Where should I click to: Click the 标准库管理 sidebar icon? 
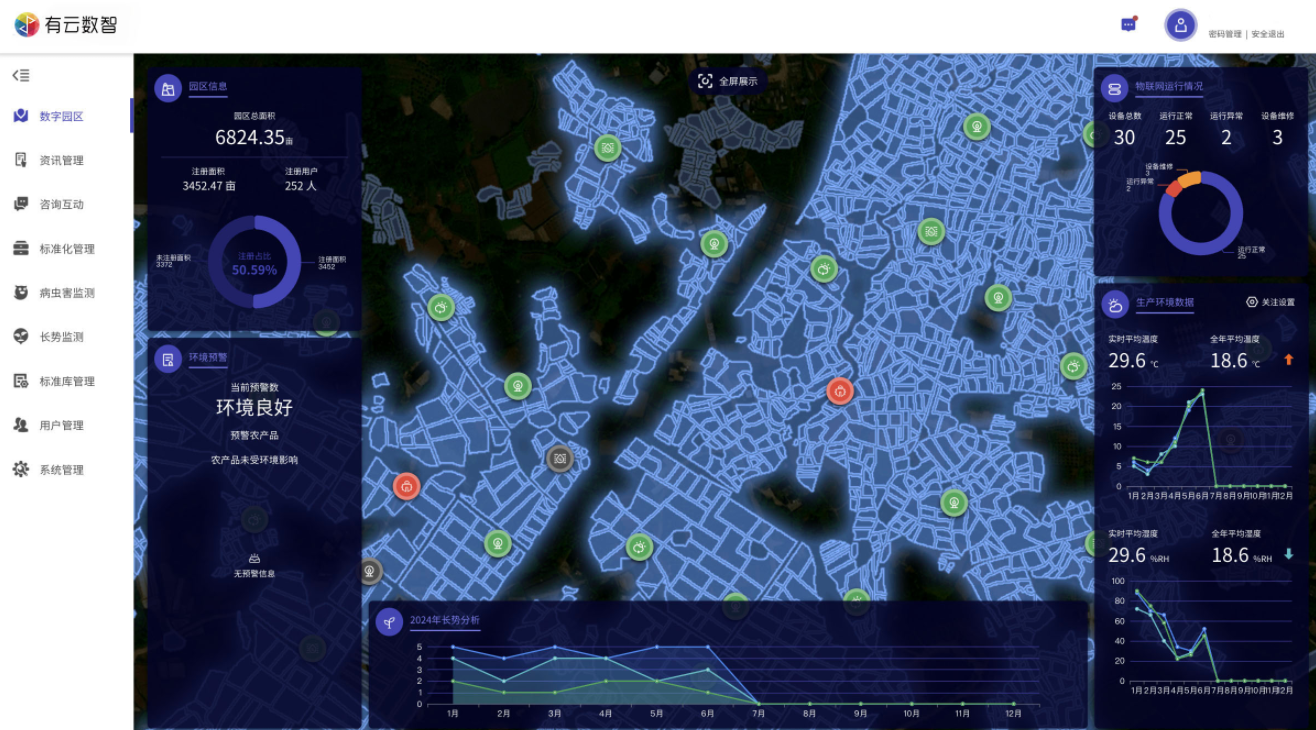[x=21, y=381]
